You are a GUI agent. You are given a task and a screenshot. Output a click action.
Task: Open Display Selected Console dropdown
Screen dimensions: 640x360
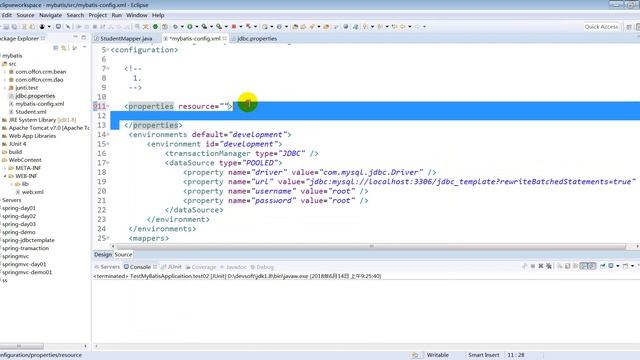click(618, 266)
